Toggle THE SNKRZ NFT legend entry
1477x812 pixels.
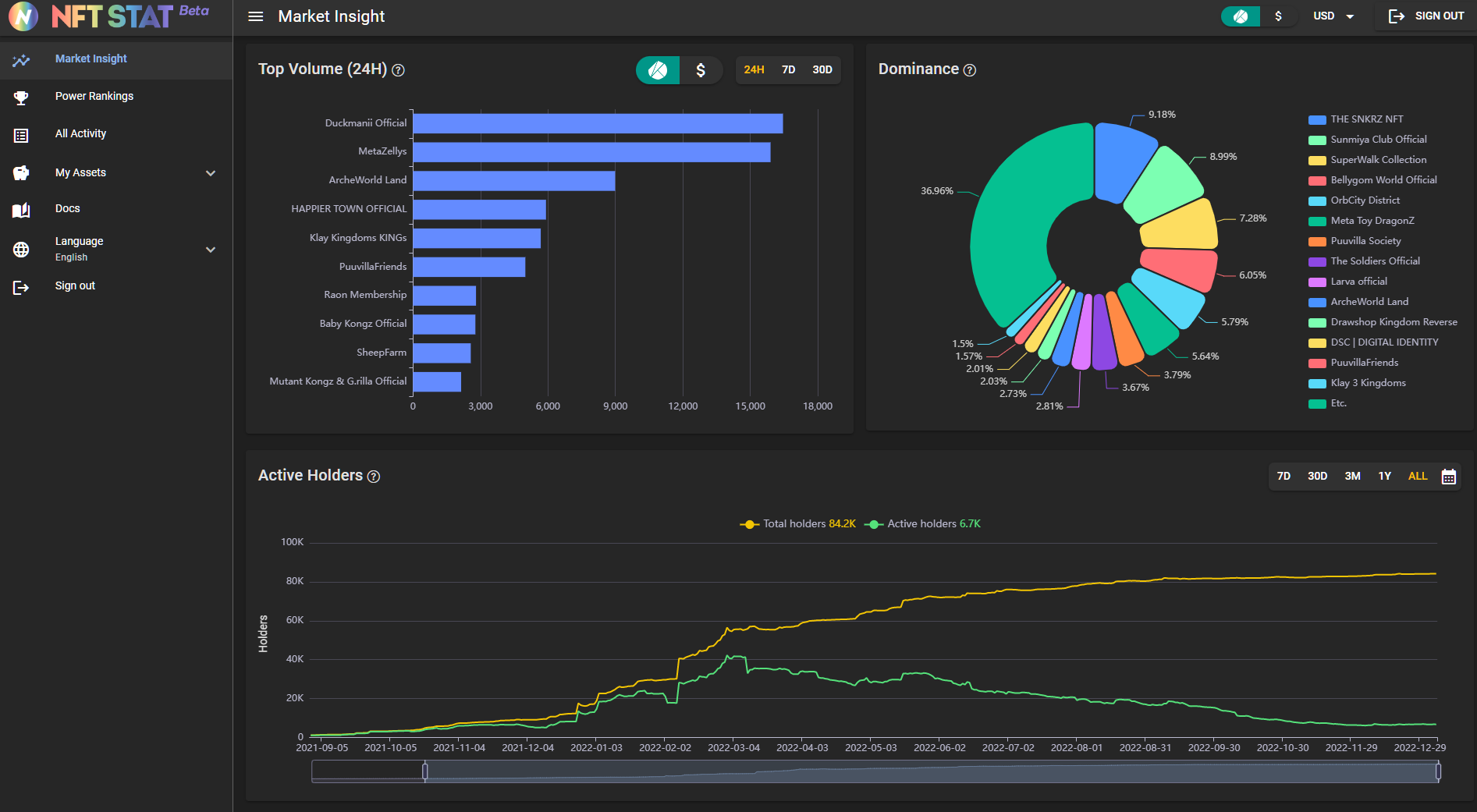(x=1366, y=119)
